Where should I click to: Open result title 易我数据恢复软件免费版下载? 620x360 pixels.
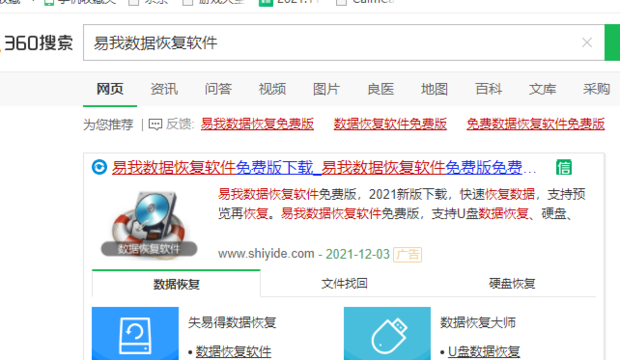(x=213, y=168)
